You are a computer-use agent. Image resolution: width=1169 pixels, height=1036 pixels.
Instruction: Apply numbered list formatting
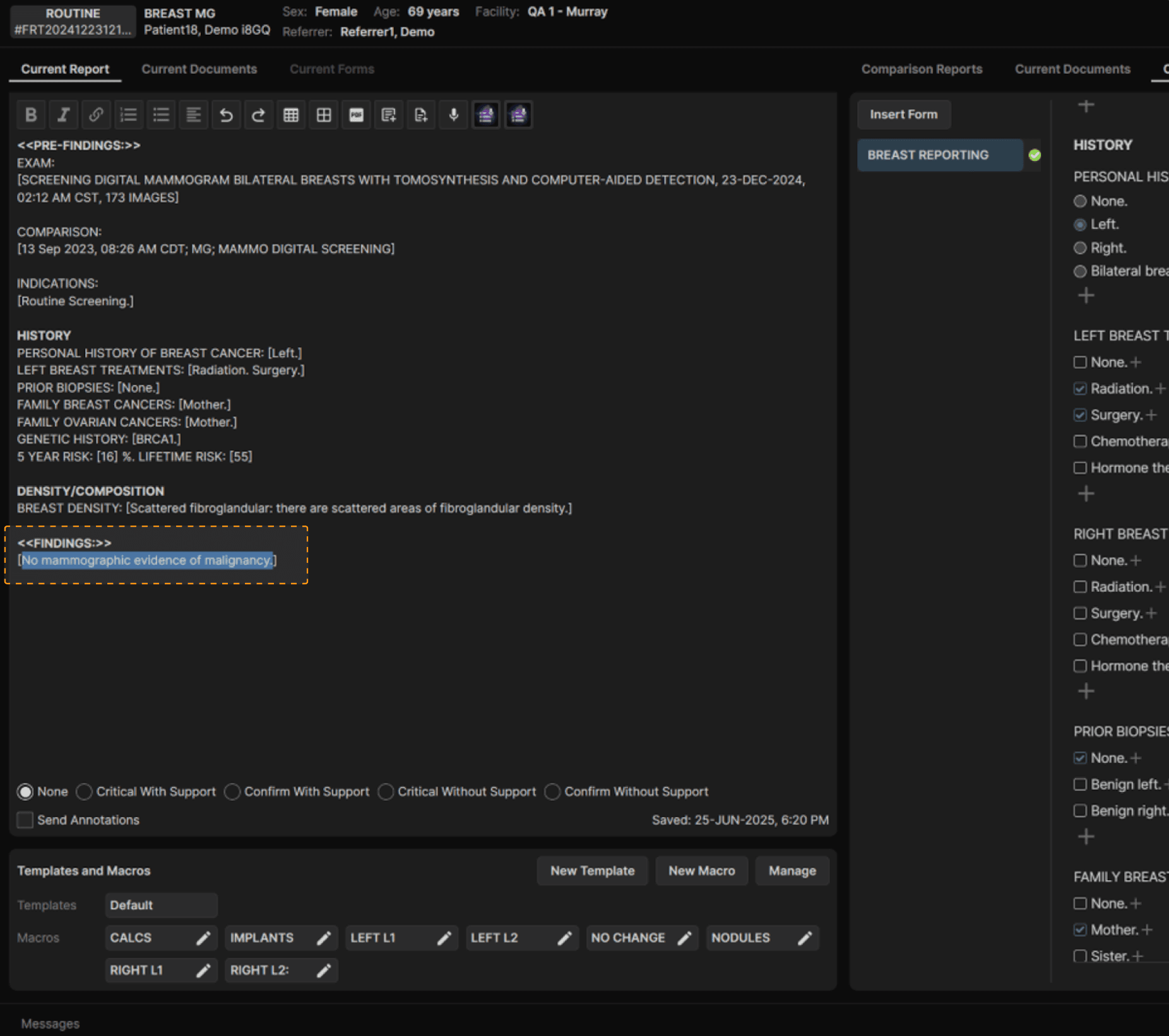click(x=129, y=115)
